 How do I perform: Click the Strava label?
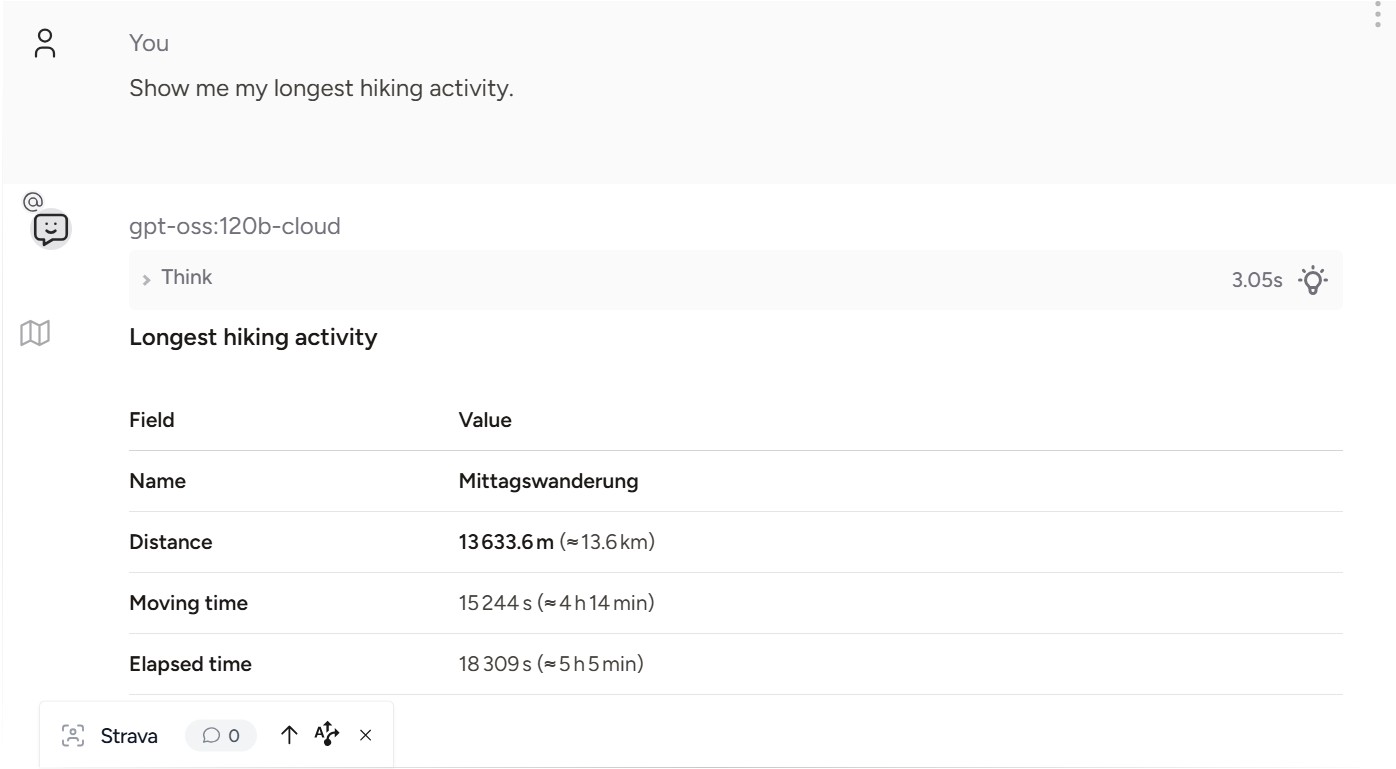[129, 736]
